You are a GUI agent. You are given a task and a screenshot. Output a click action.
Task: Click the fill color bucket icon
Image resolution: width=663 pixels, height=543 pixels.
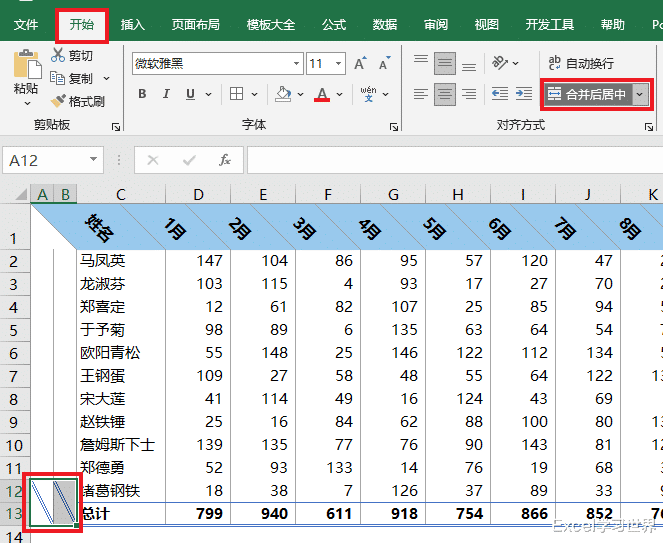(x=283, y=94)
